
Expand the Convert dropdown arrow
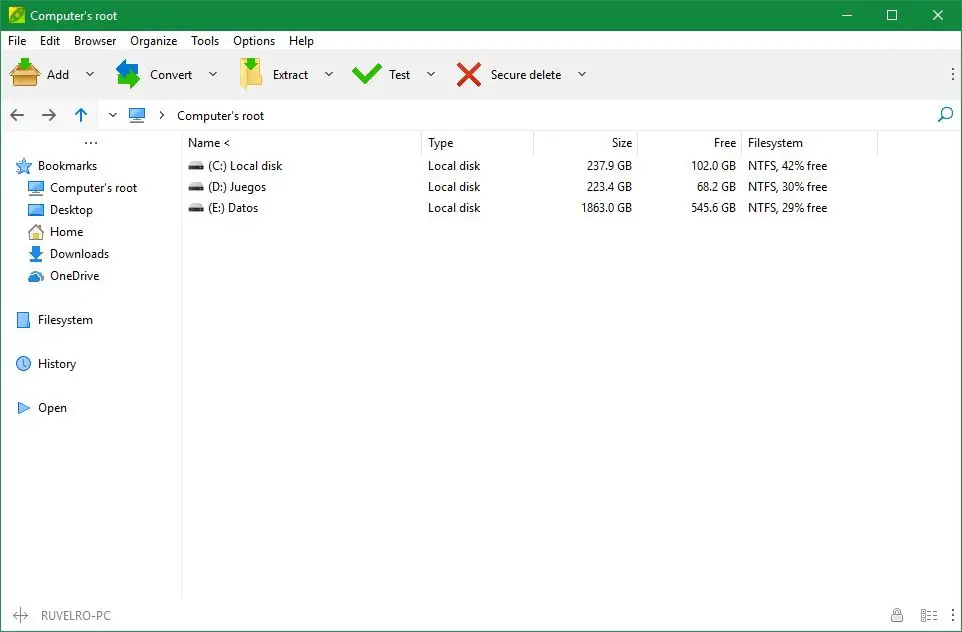tap(213, 74)
